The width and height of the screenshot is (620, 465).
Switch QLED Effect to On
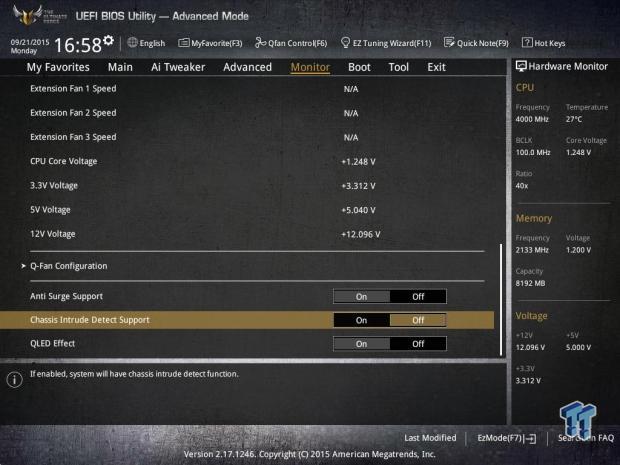361,344
